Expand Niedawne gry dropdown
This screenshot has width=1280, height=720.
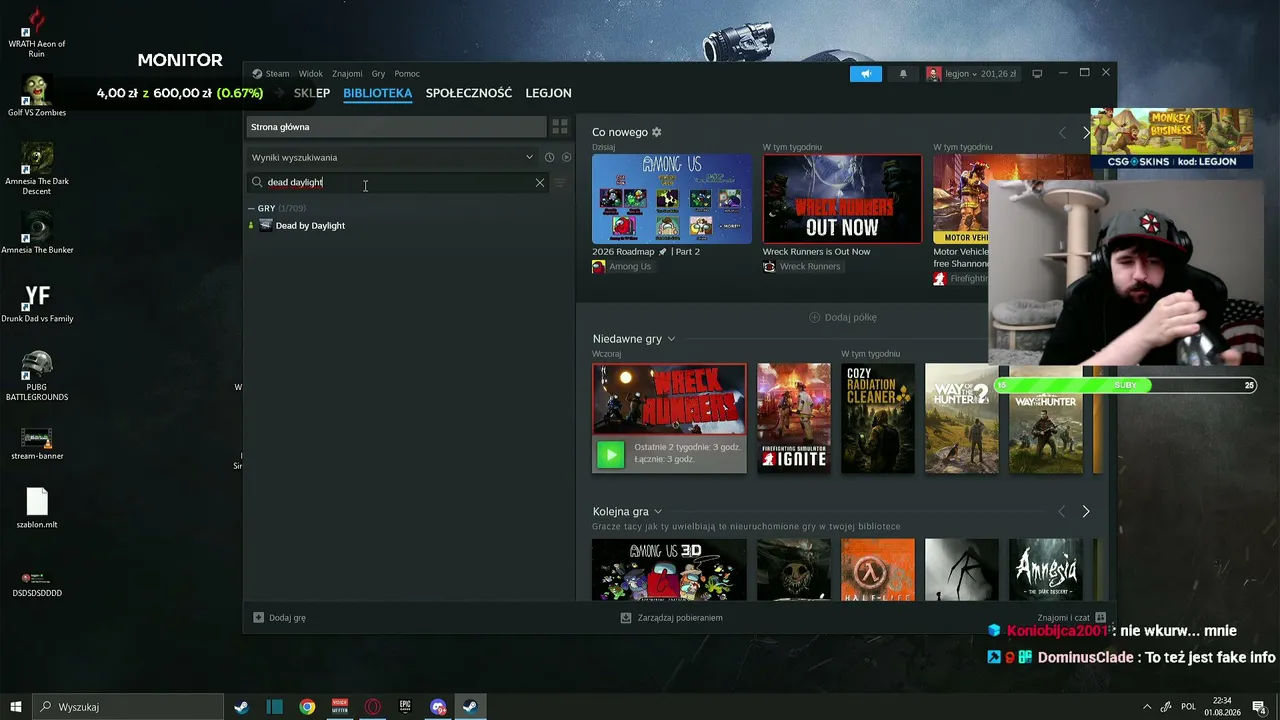coord(671,339)
